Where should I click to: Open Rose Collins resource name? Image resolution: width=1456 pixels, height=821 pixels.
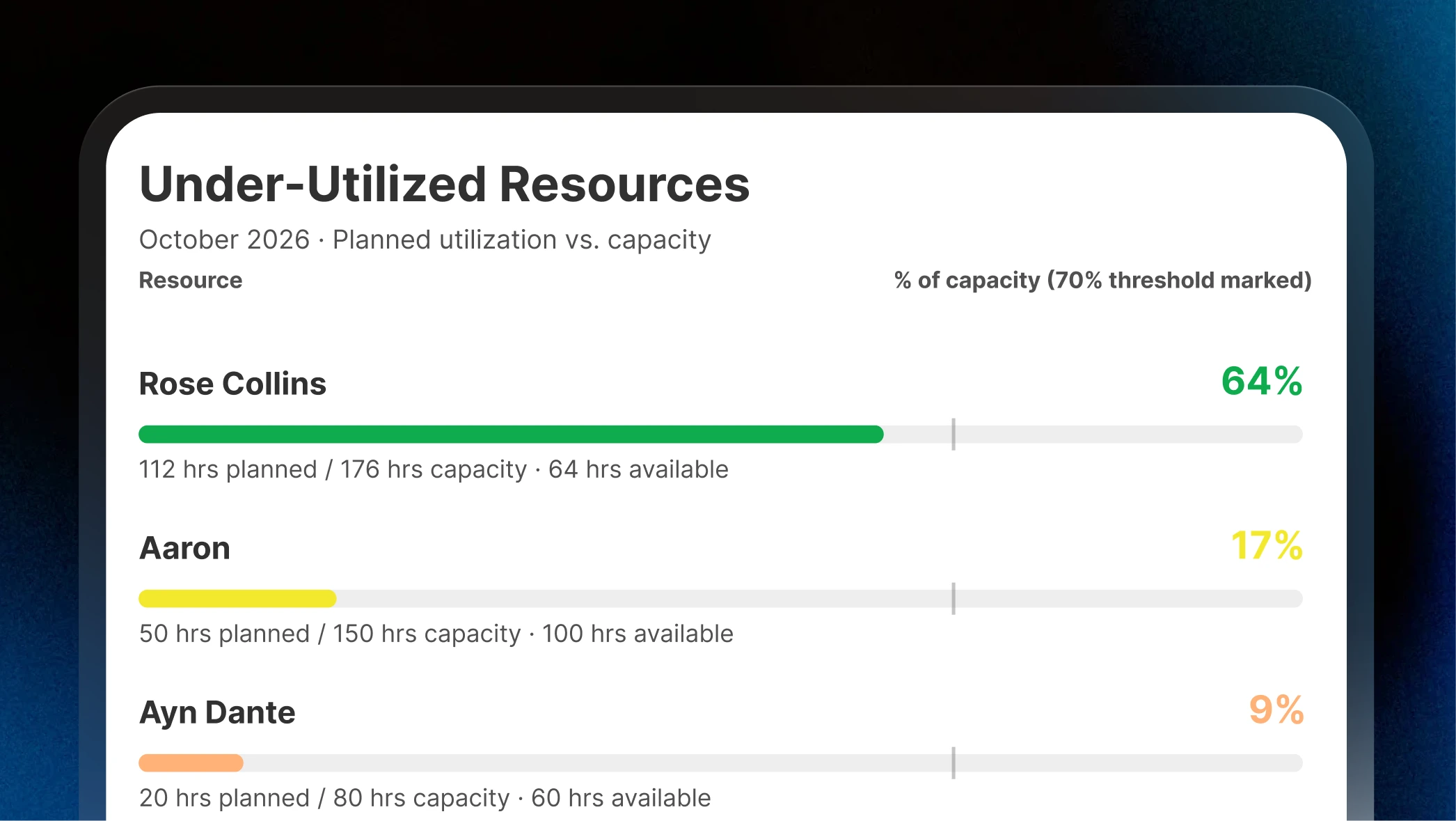[232, 384]
